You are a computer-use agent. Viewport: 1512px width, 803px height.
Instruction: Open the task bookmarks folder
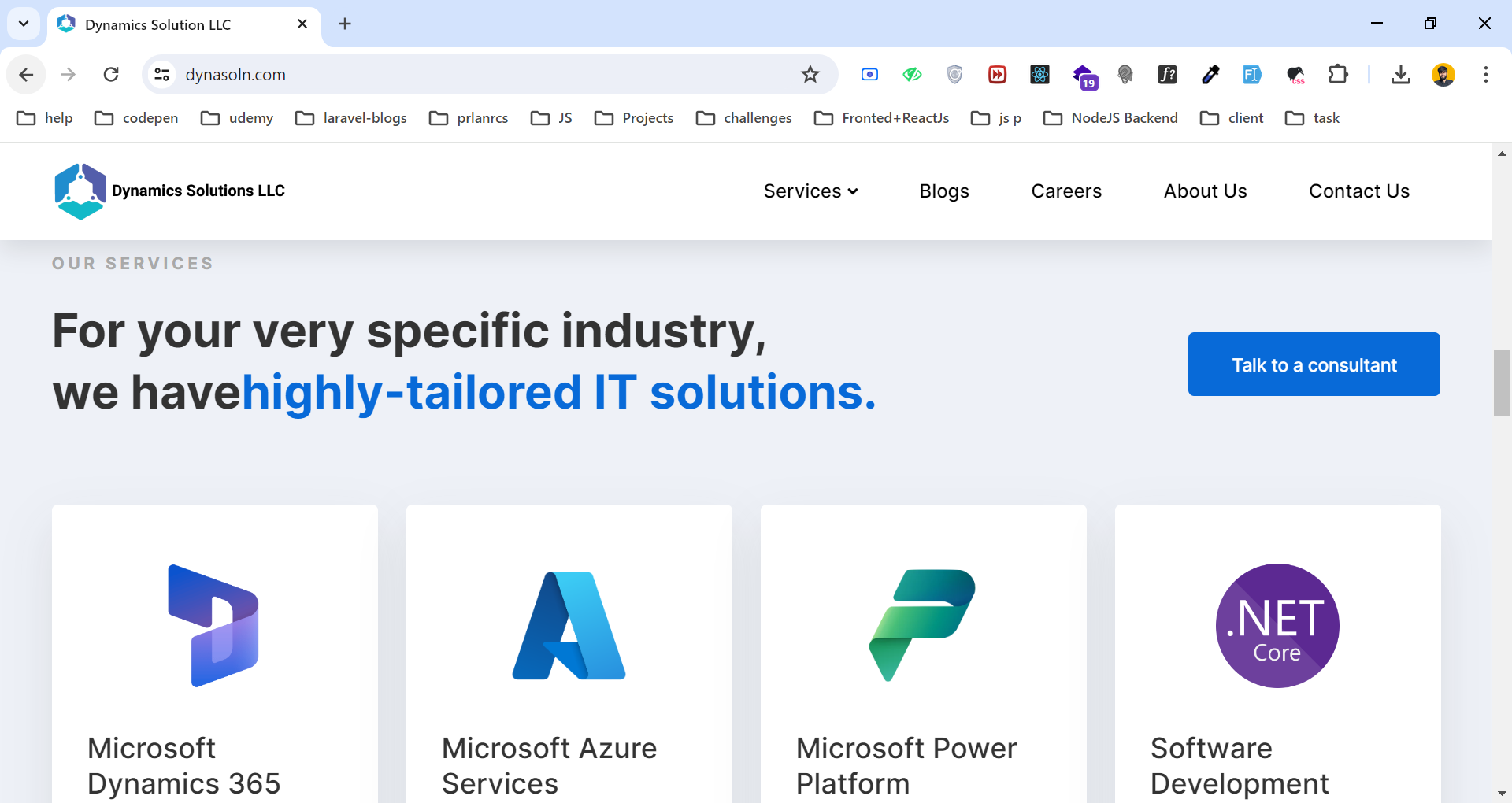click(1312, 118)
